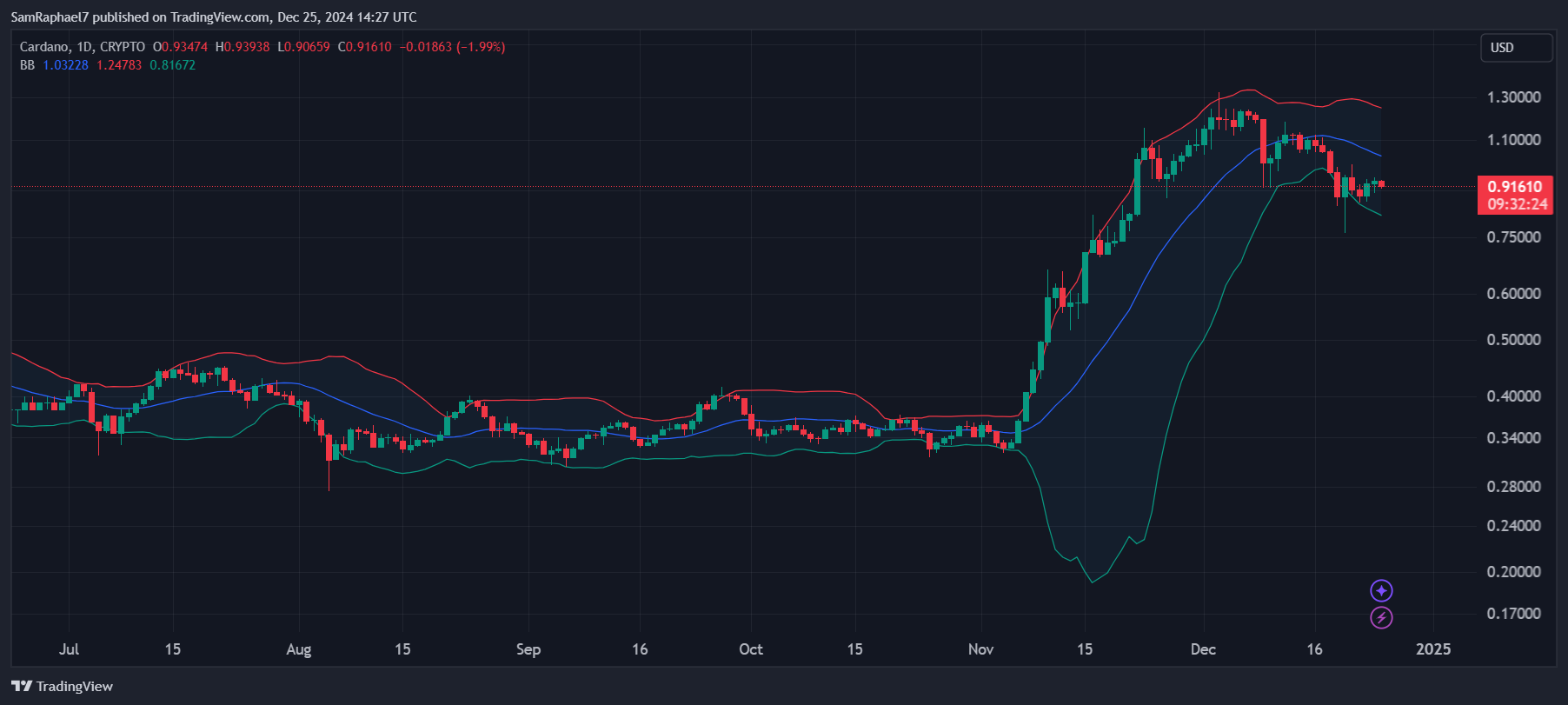Click the Jul label on time axis
The height and width of the screenshot is (705, 1568).
[x=69, y=649]
